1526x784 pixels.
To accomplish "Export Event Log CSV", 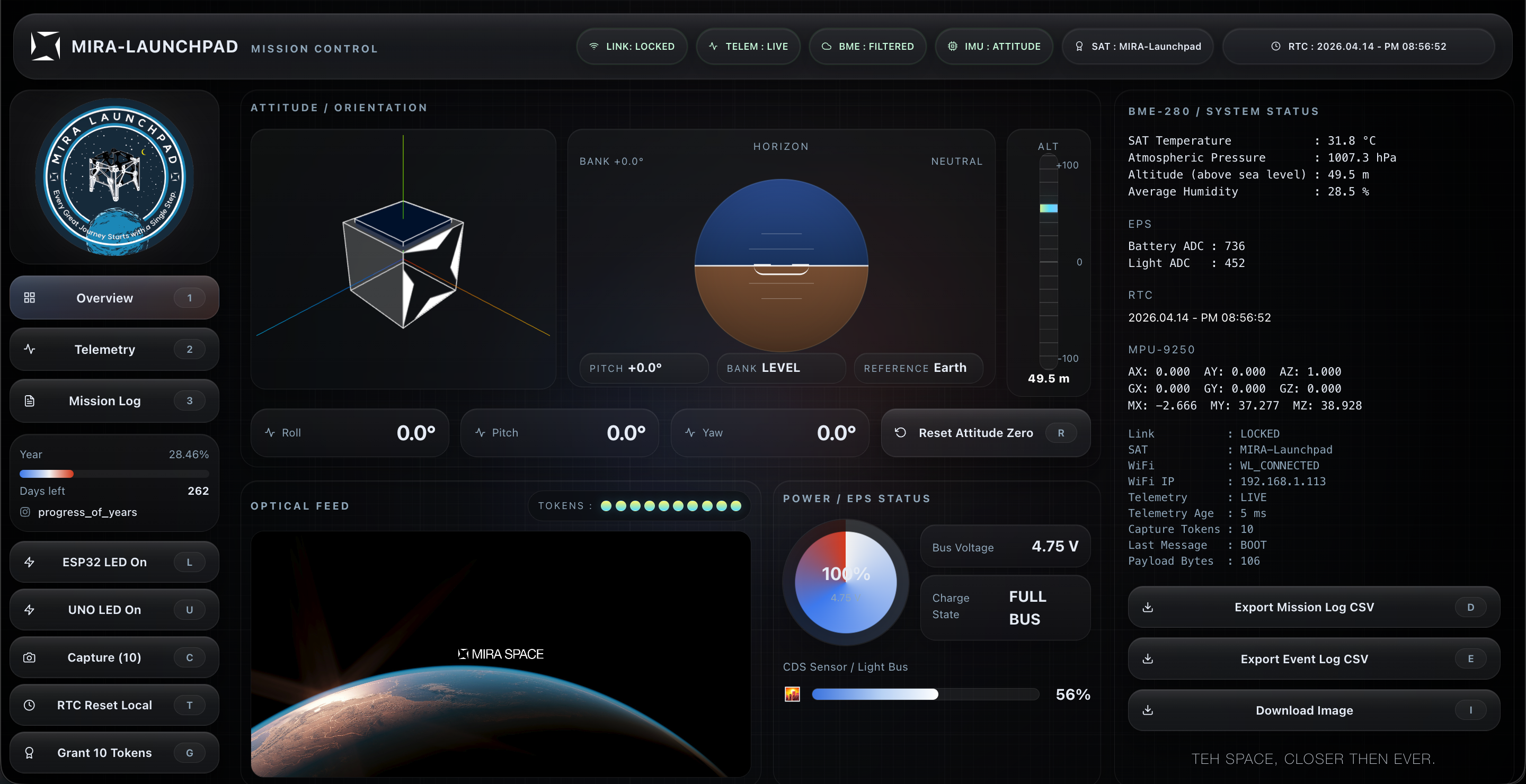I will 1314,659.
